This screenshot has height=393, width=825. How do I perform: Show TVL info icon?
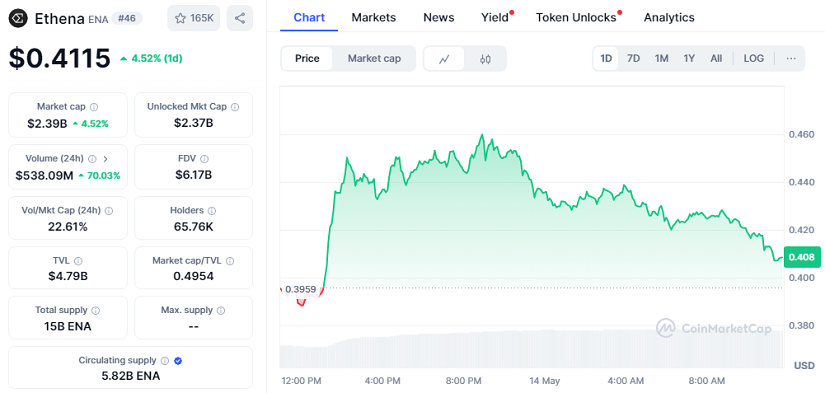(x=78, y=260)
